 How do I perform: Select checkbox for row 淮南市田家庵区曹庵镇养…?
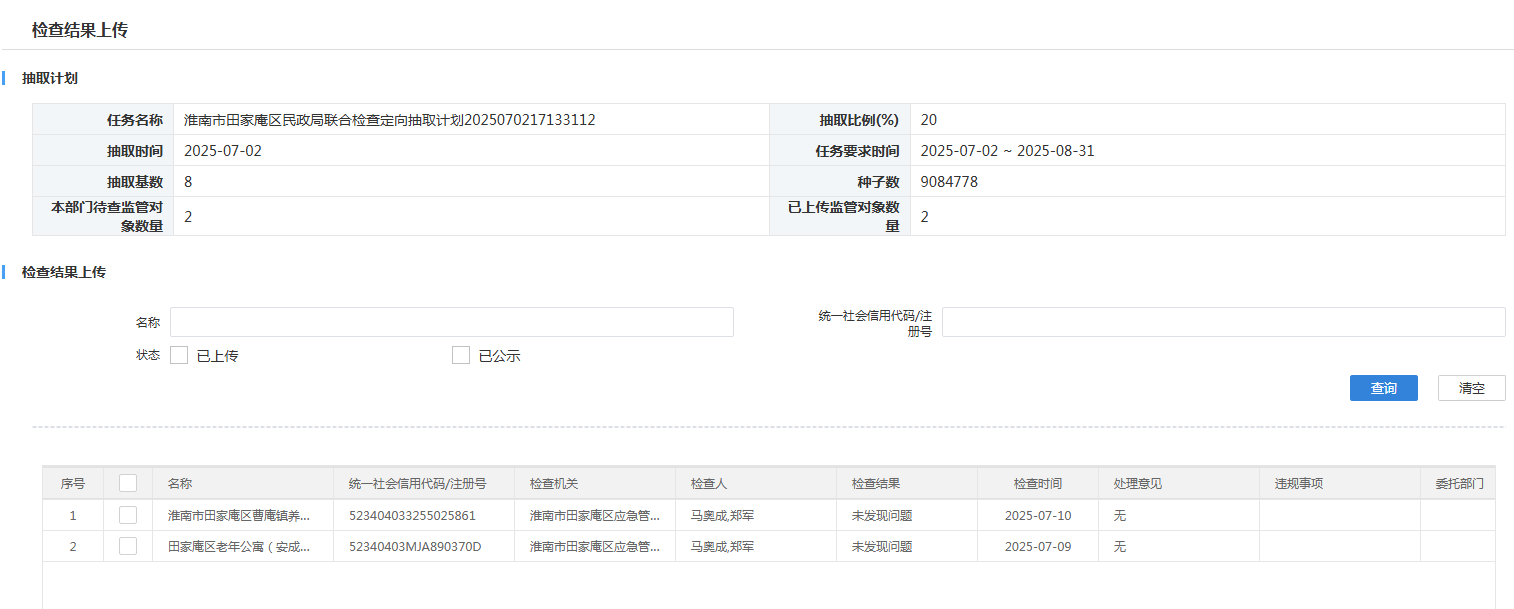(x=128, y=515)
